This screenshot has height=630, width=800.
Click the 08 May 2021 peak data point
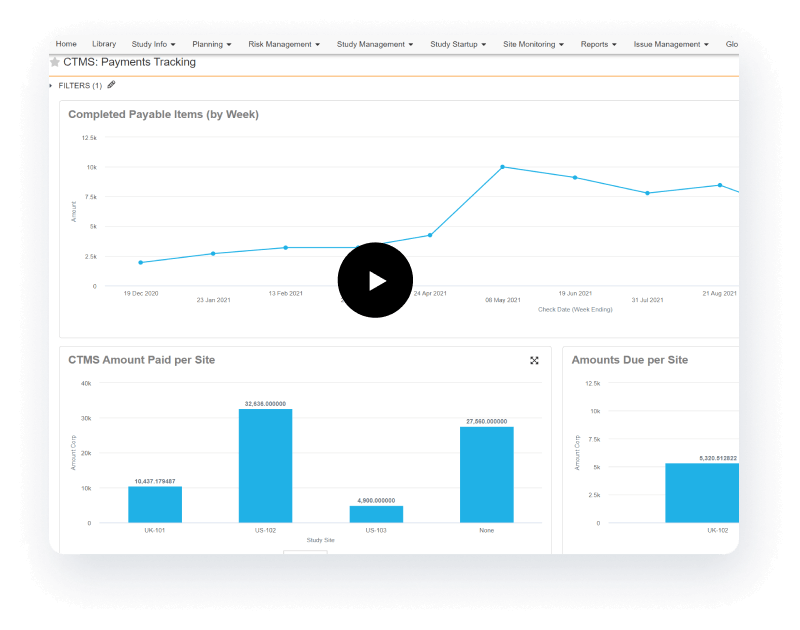502,167
